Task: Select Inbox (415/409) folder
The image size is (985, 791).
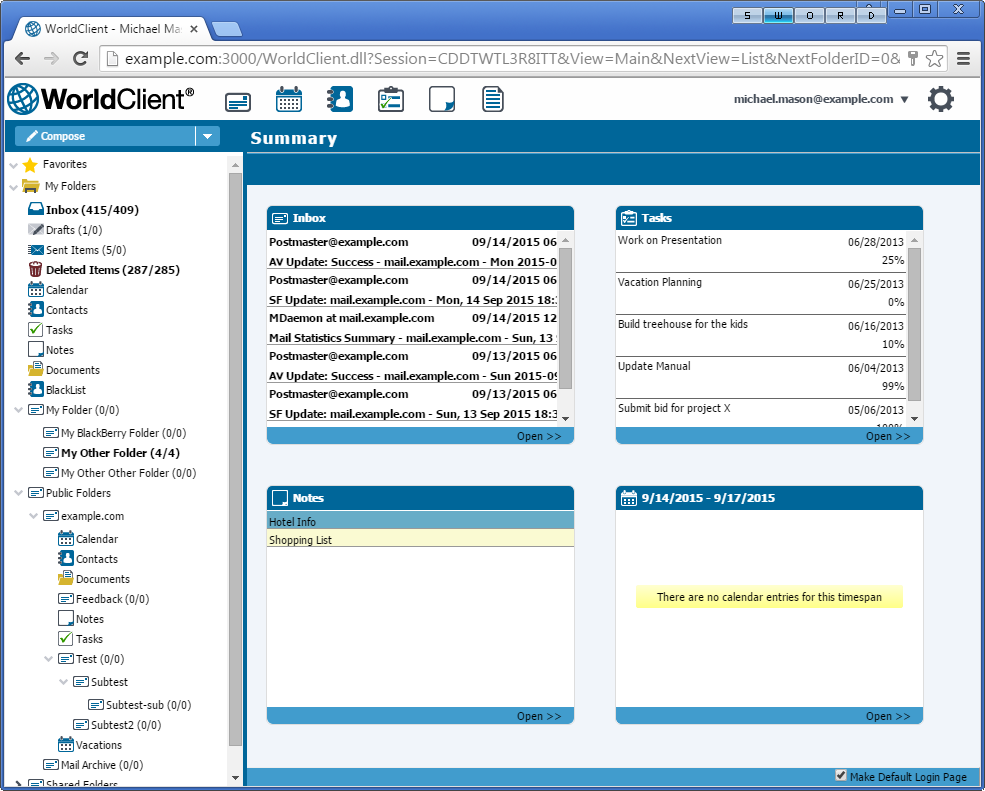Action: pyautogui.click(x=91, y=210)
